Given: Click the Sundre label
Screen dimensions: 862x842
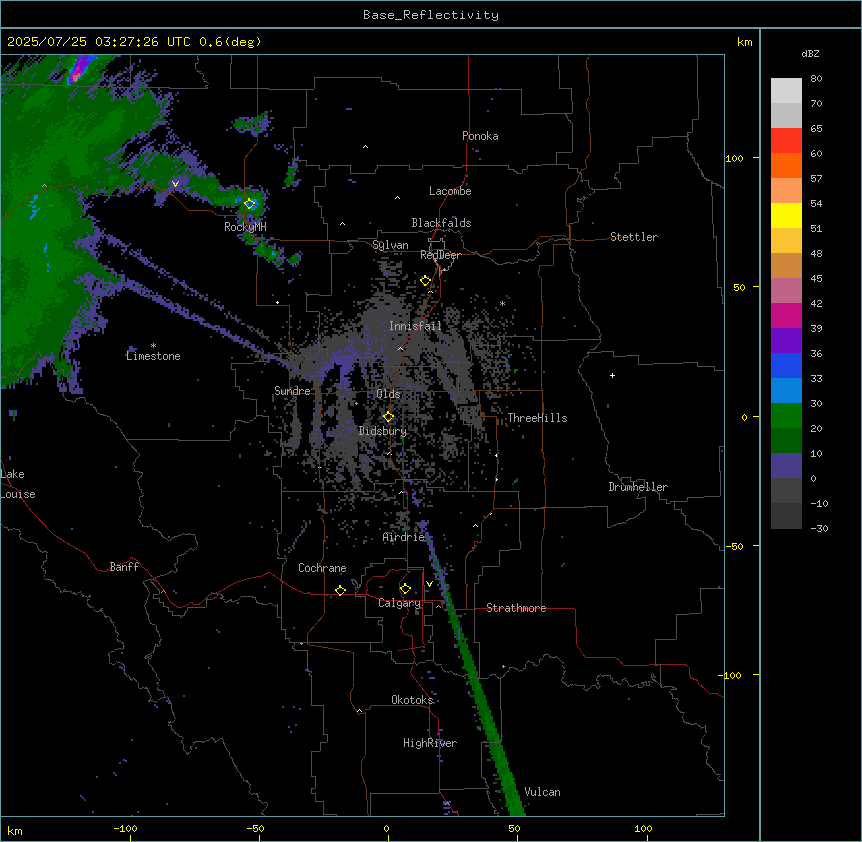Looking at the screenshot, I should point(292,391).
